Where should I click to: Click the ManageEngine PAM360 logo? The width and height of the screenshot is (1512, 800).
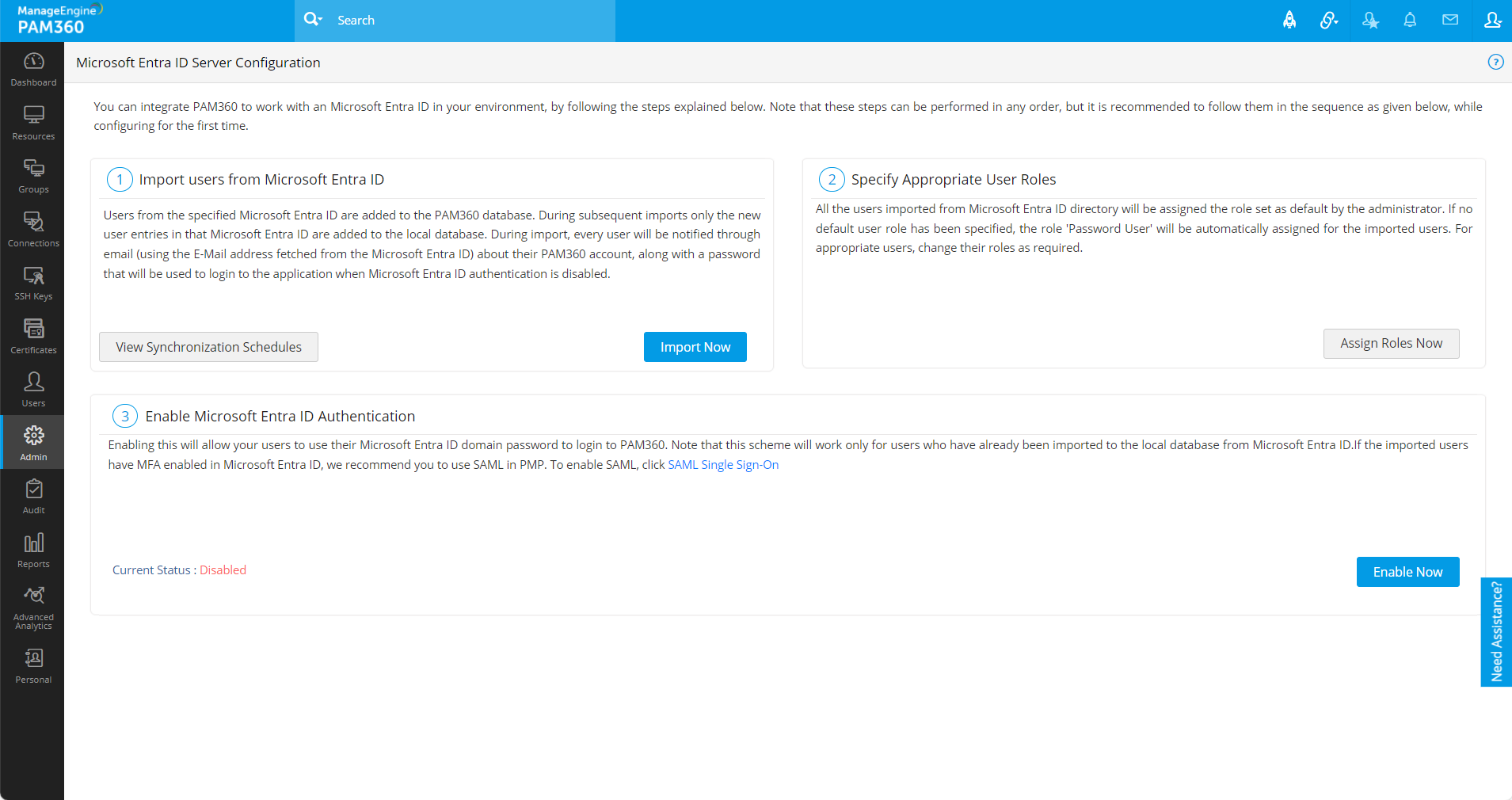[60, 20]
